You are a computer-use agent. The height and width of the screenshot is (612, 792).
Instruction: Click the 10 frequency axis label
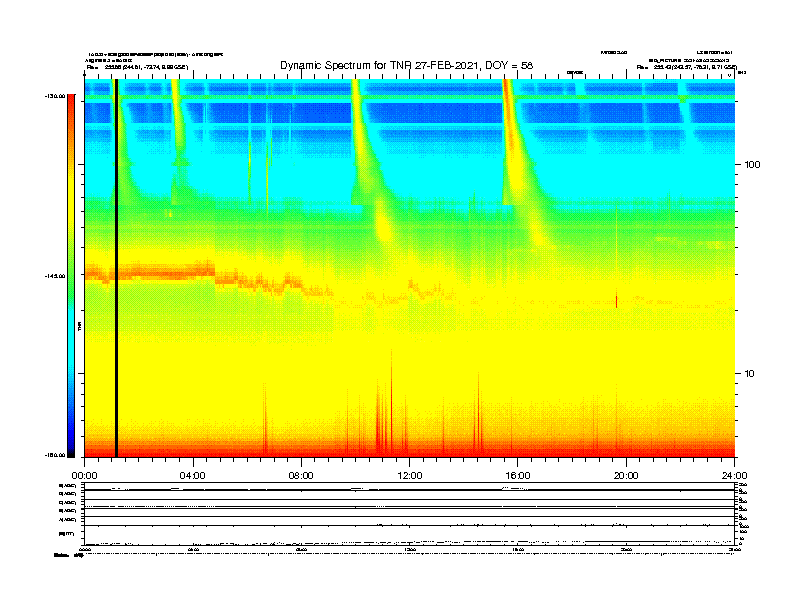point(750,374)
